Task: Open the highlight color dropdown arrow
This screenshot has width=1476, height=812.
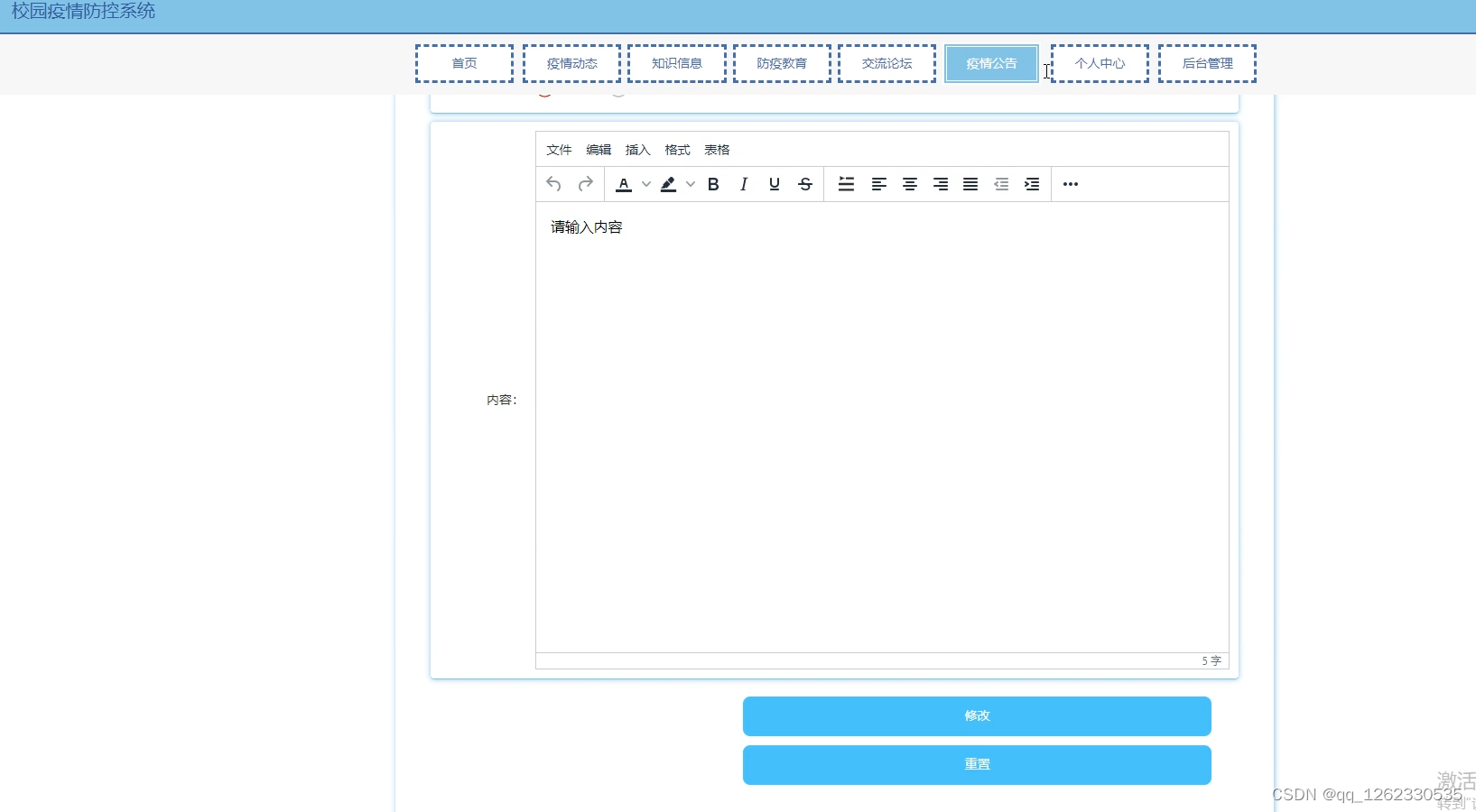Action: (x=691, y=184)
